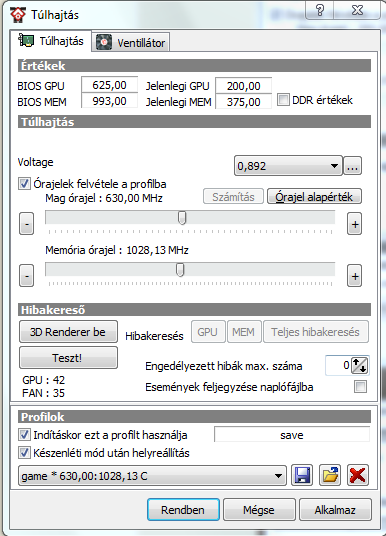Click the profile name field showing save
The image size is (386, 536).
pos(292,435)
